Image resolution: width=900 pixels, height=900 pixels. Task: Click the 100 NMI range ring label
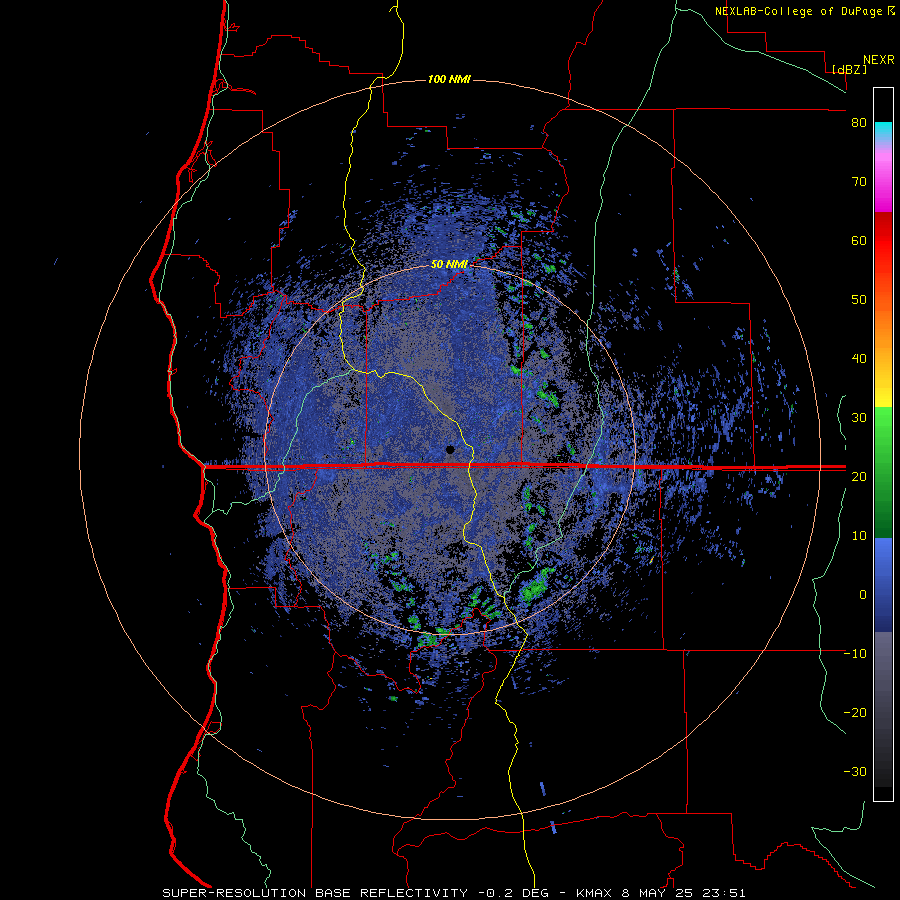point(449,79)
